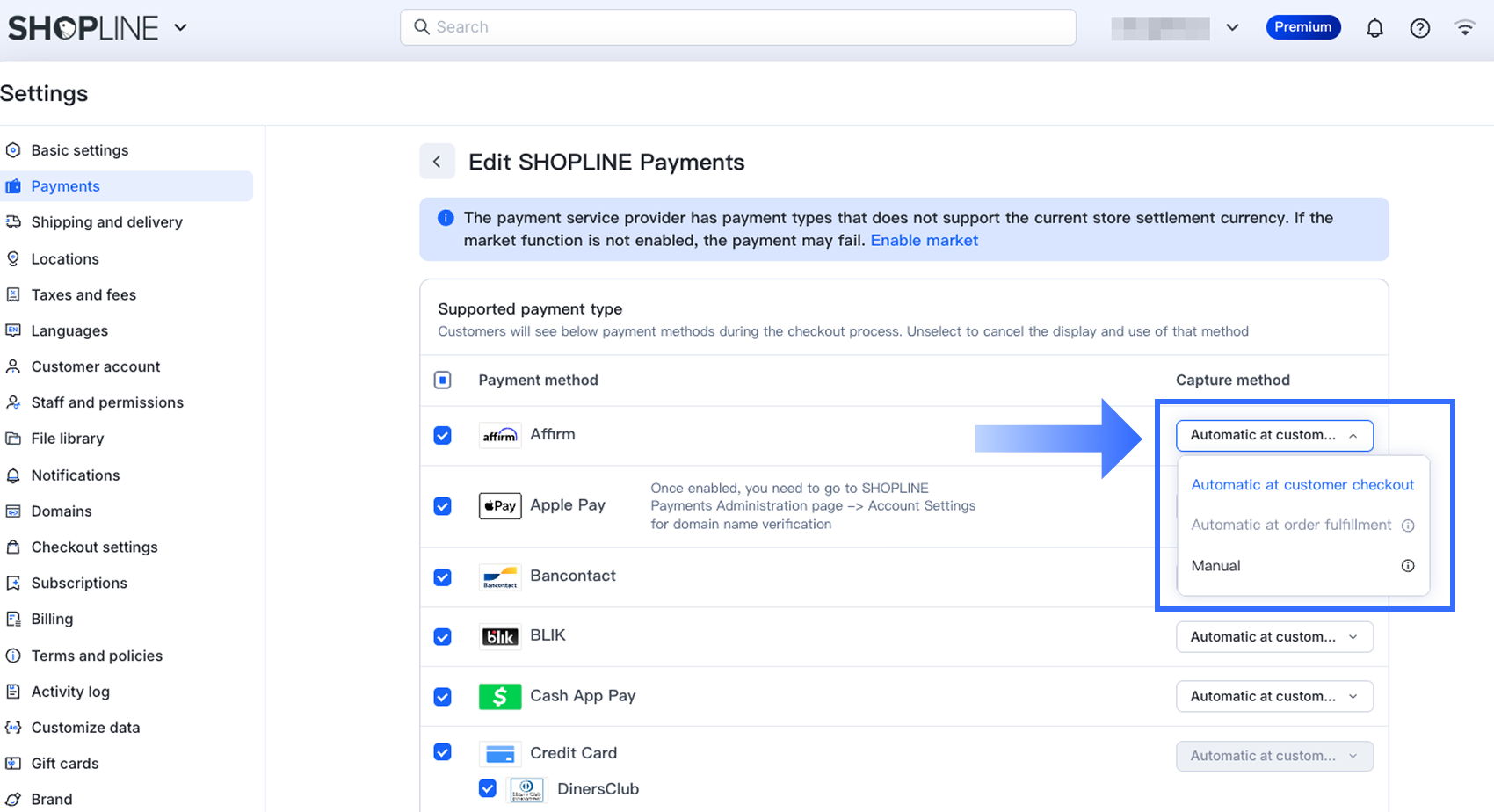Toggle the DinersClub checkbox
Screen dimensions: 1494x812
tap(488, 788)
